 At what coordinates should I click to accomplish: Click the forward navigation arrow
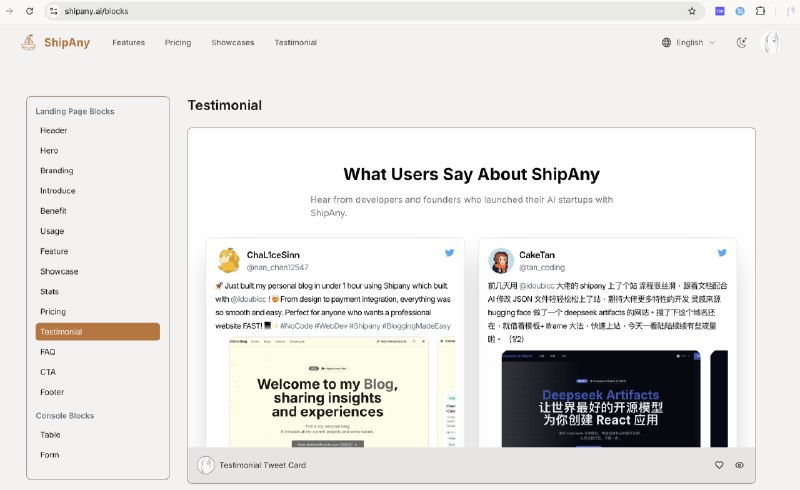[9, 11]
